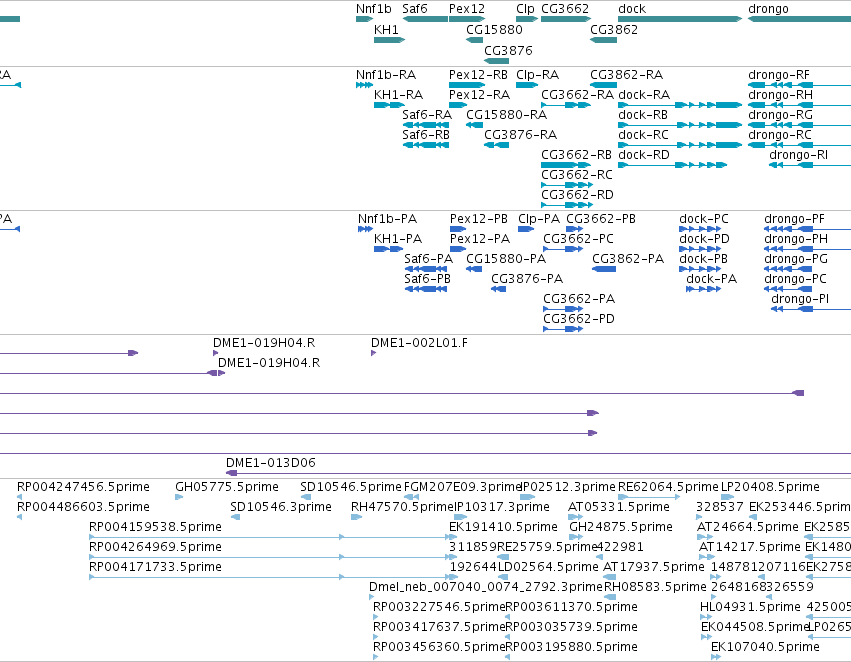The width and height of the screenshot is (851, 662).
Task: Select the CG3662-RA transcript
Action: point(566,105)
